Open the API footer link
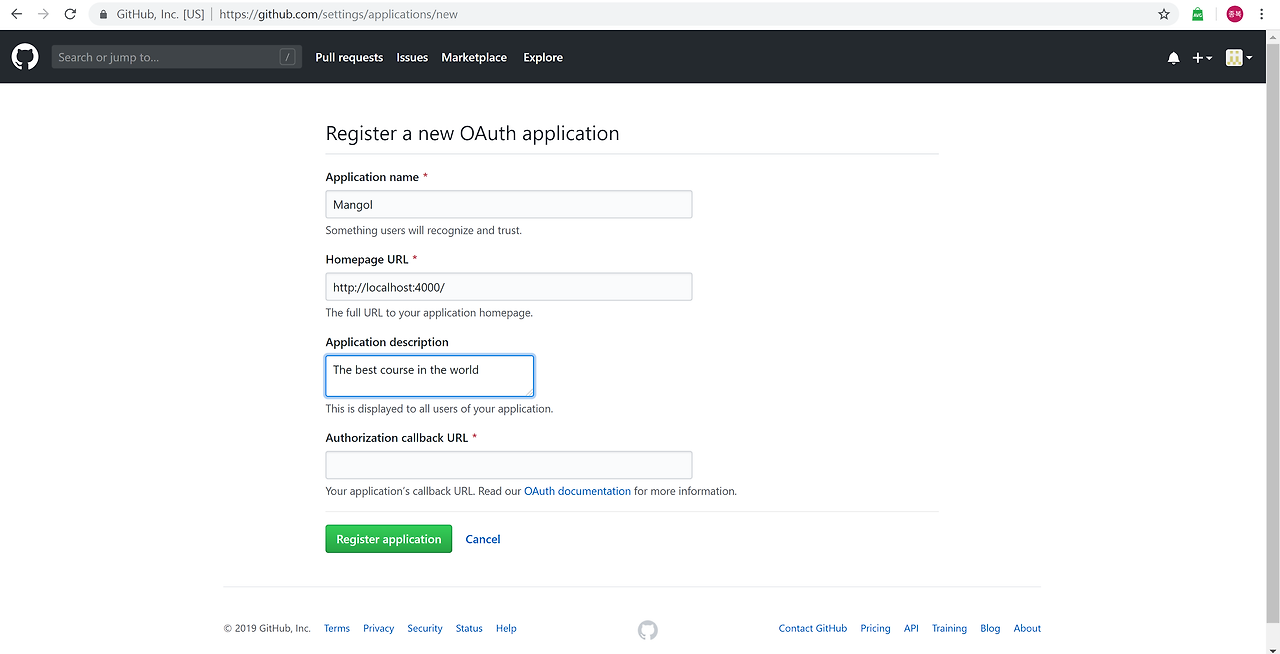 click(911, 628)
